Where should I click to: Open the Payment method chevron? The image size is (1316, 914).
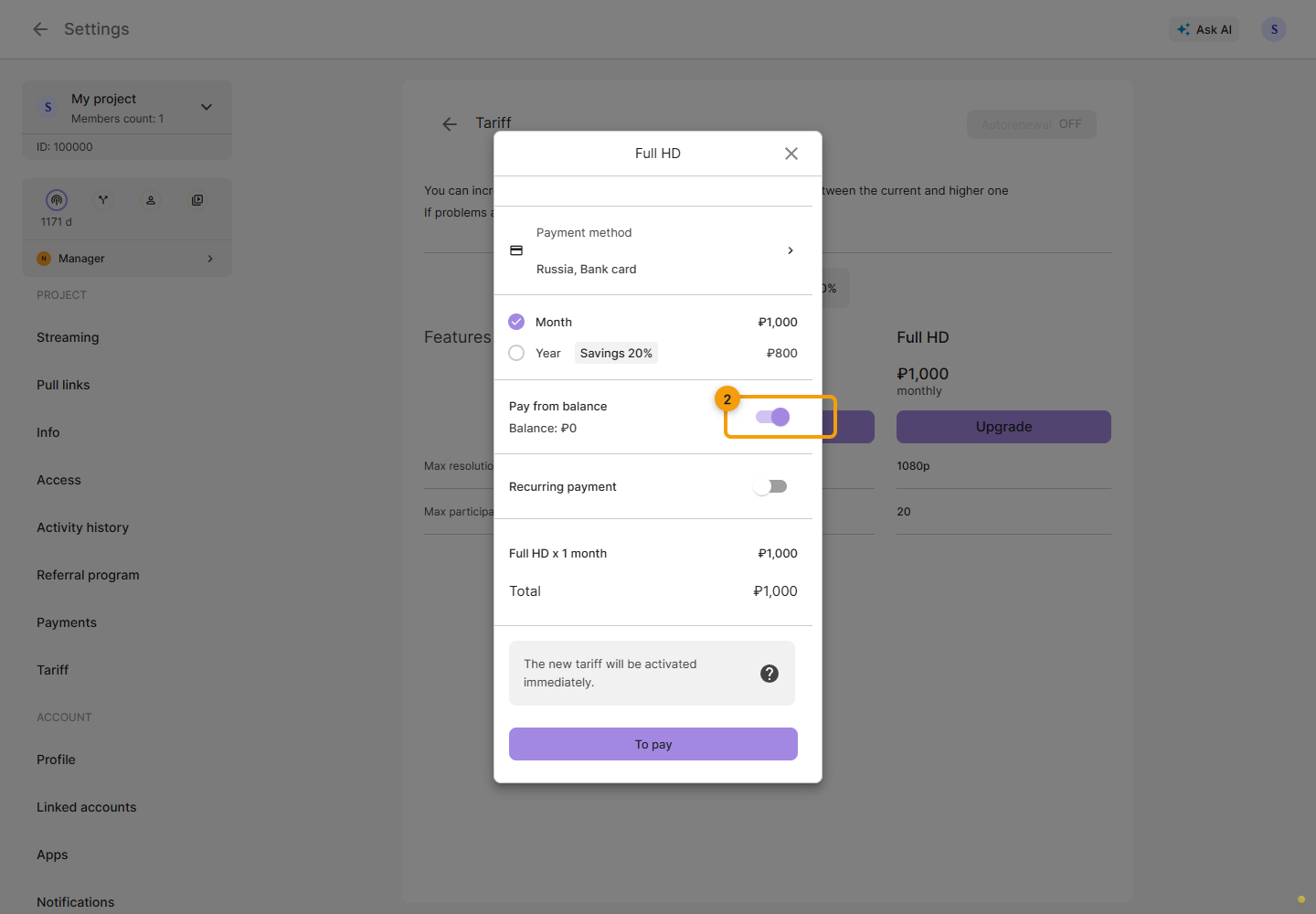pos(791,250)
